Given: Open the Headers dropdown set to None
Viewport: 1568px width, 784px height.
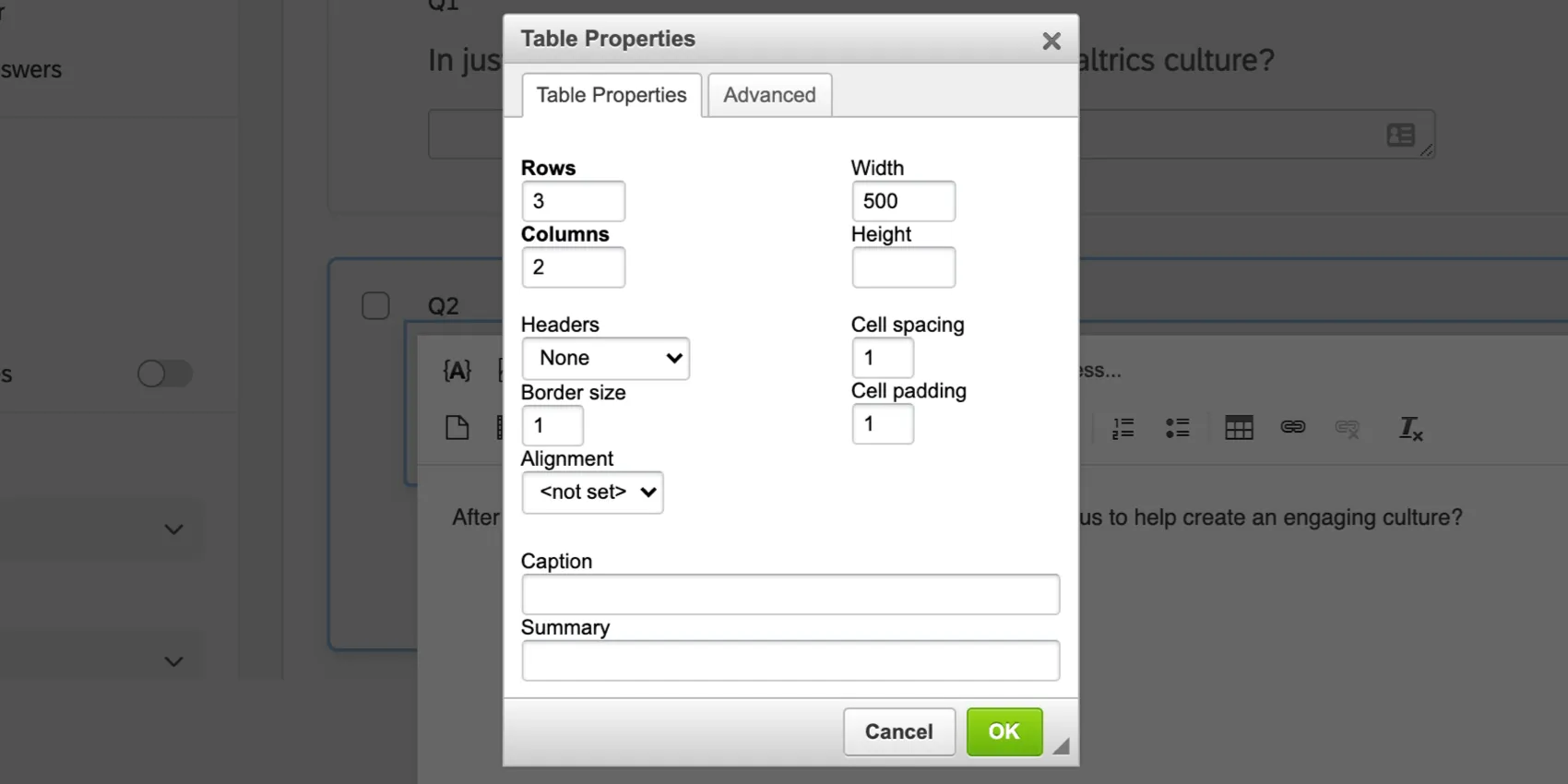Looking at the screenshot, I should [606, 358].
